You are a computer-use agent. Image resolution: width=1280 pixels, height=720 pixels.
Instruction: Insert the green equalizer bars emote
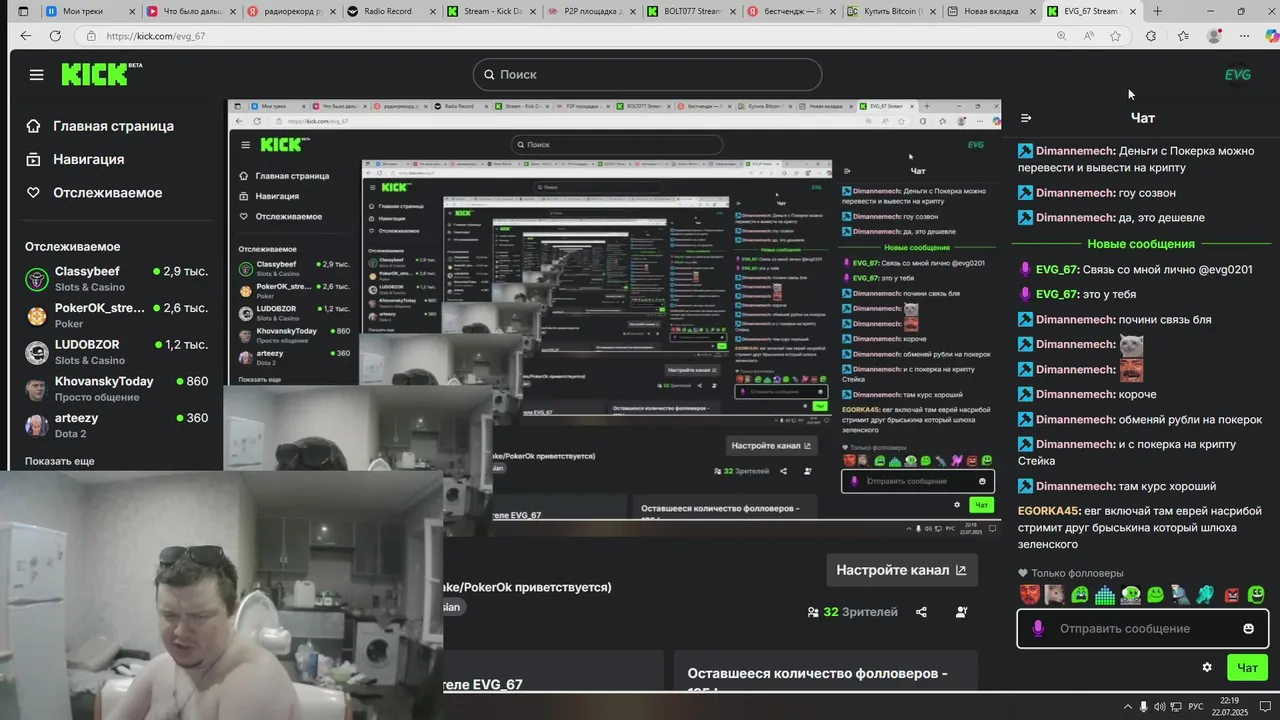point(1105,594)
